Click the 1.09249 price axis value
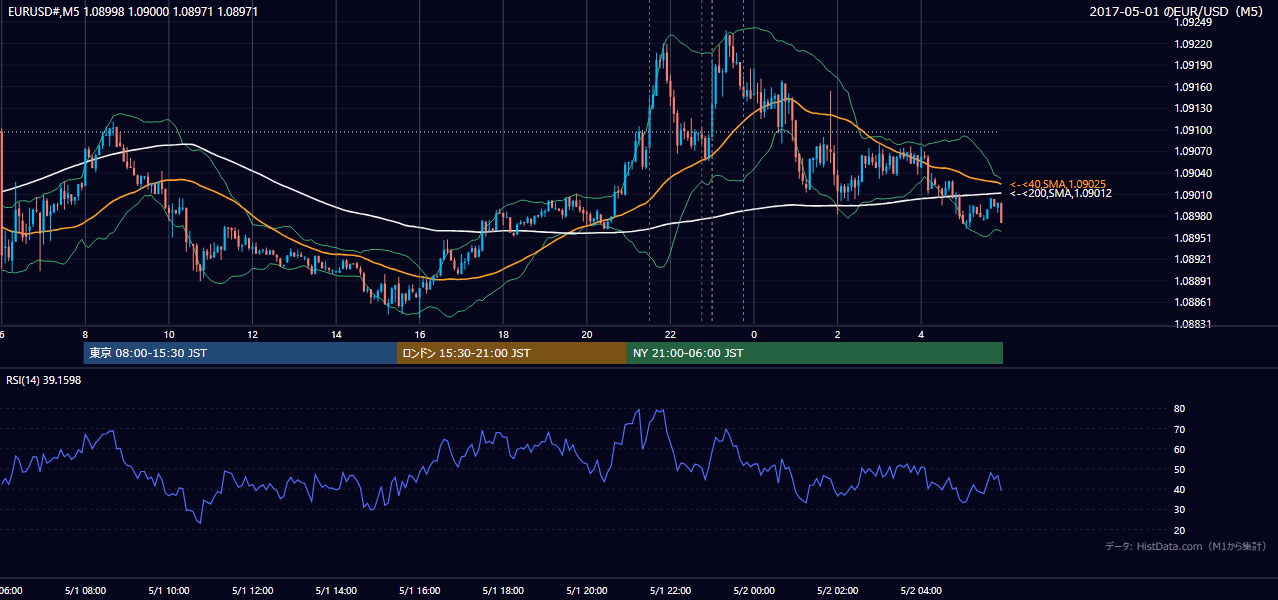 pos(1194,22)
